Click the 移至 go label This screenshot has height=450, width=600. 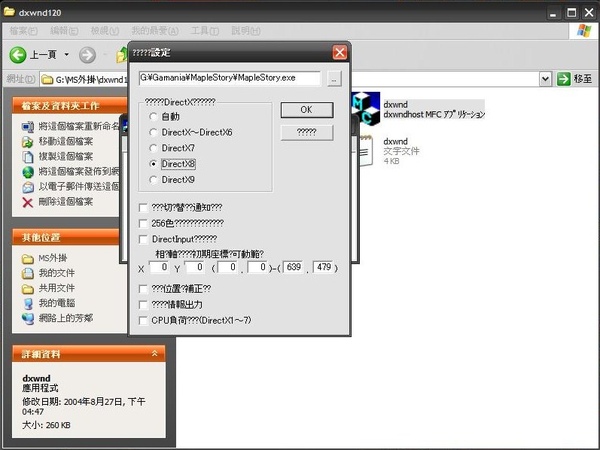point(583,79)
